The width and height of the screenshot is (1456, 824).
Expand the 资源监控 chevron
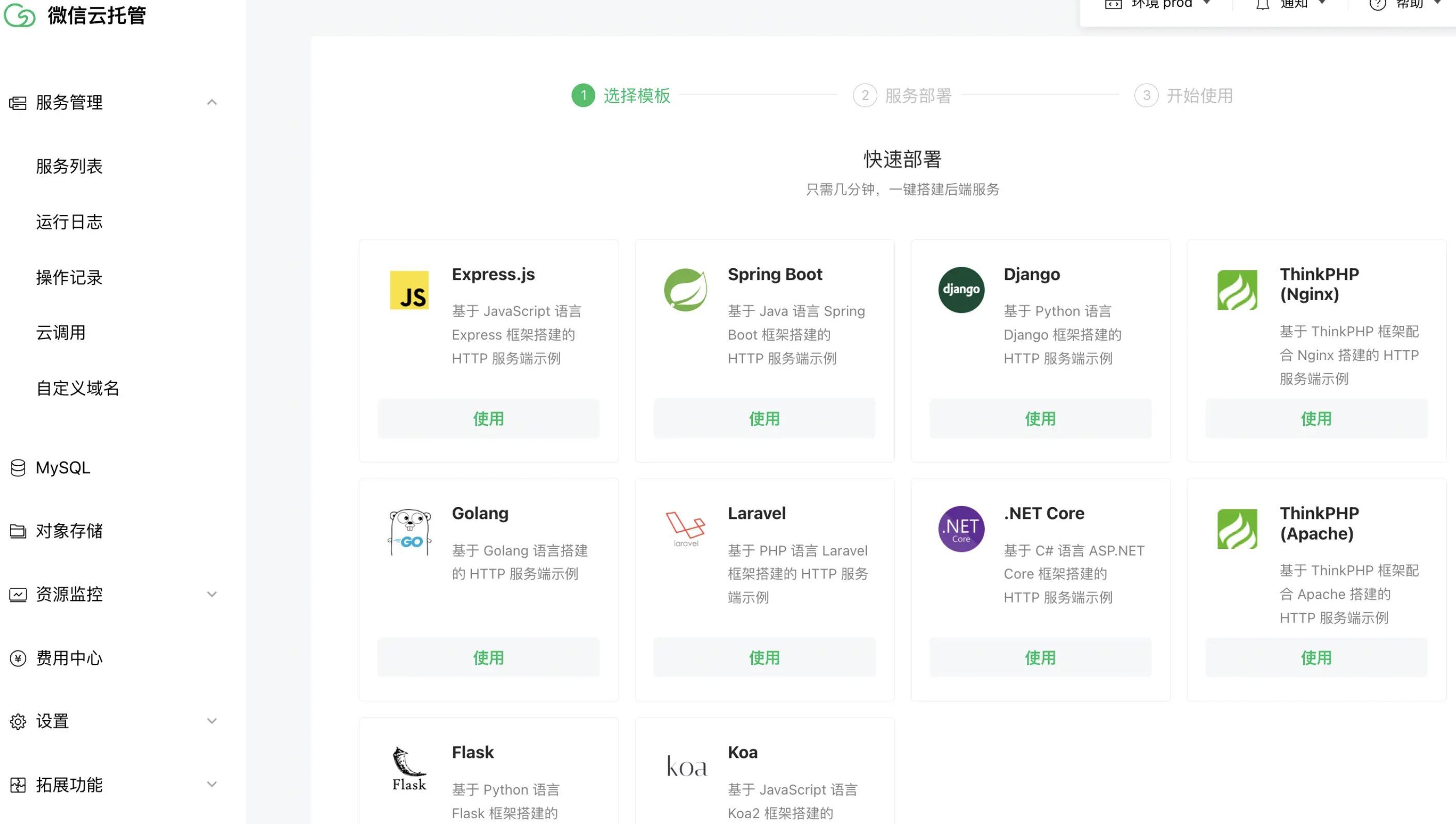(x=212, y=595)
